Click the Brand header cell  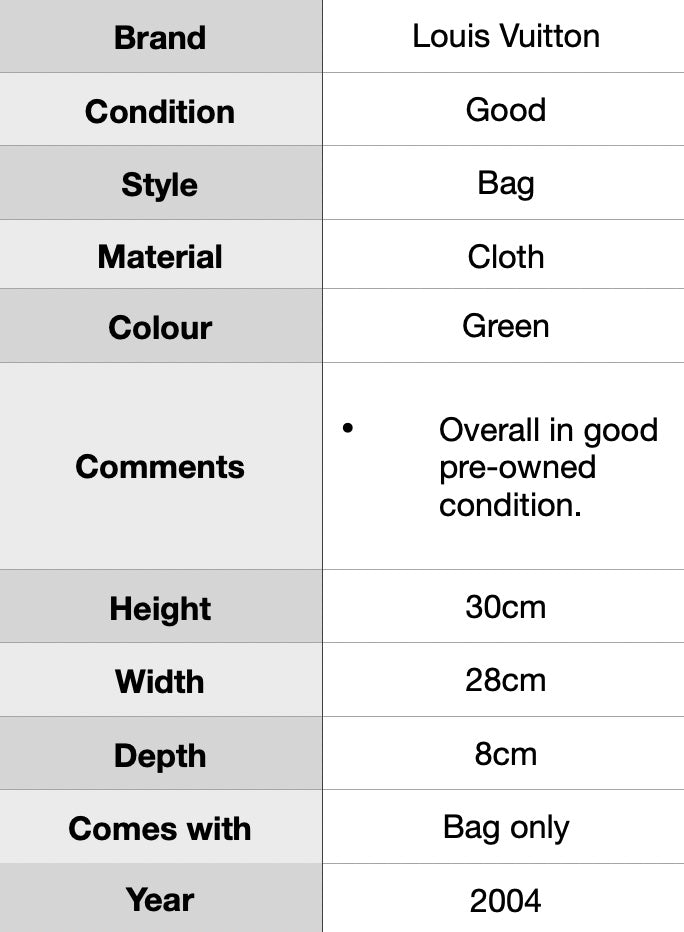coord(160,38)
